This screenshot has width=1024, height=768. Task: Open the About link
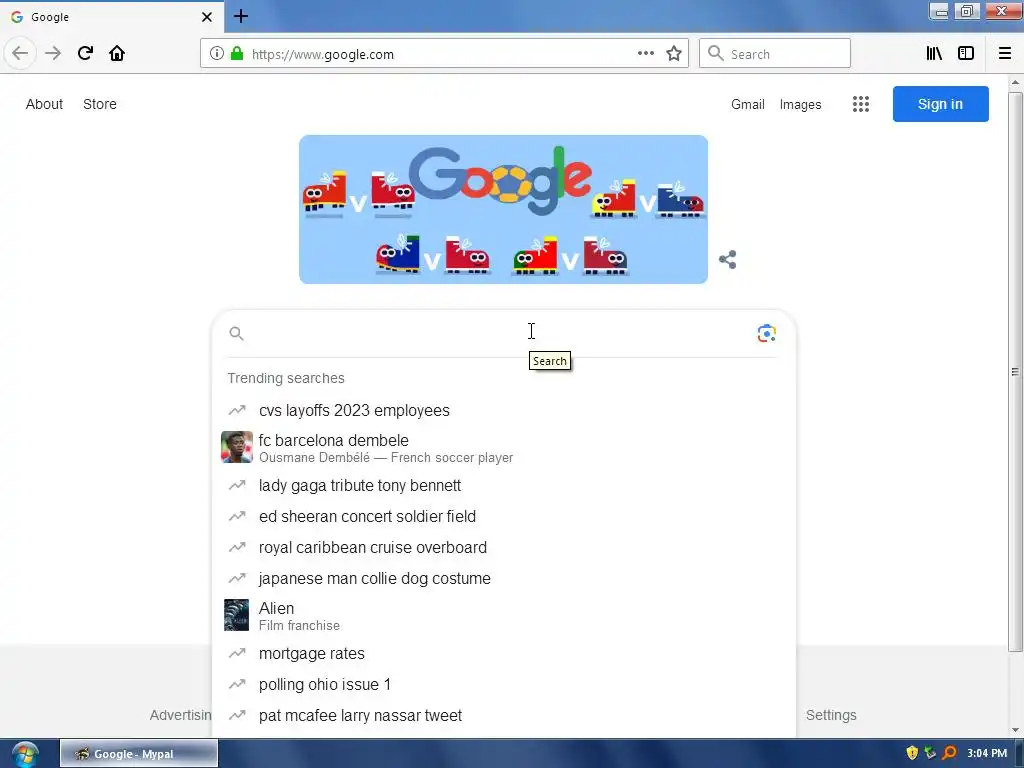(x=44, y=104)
